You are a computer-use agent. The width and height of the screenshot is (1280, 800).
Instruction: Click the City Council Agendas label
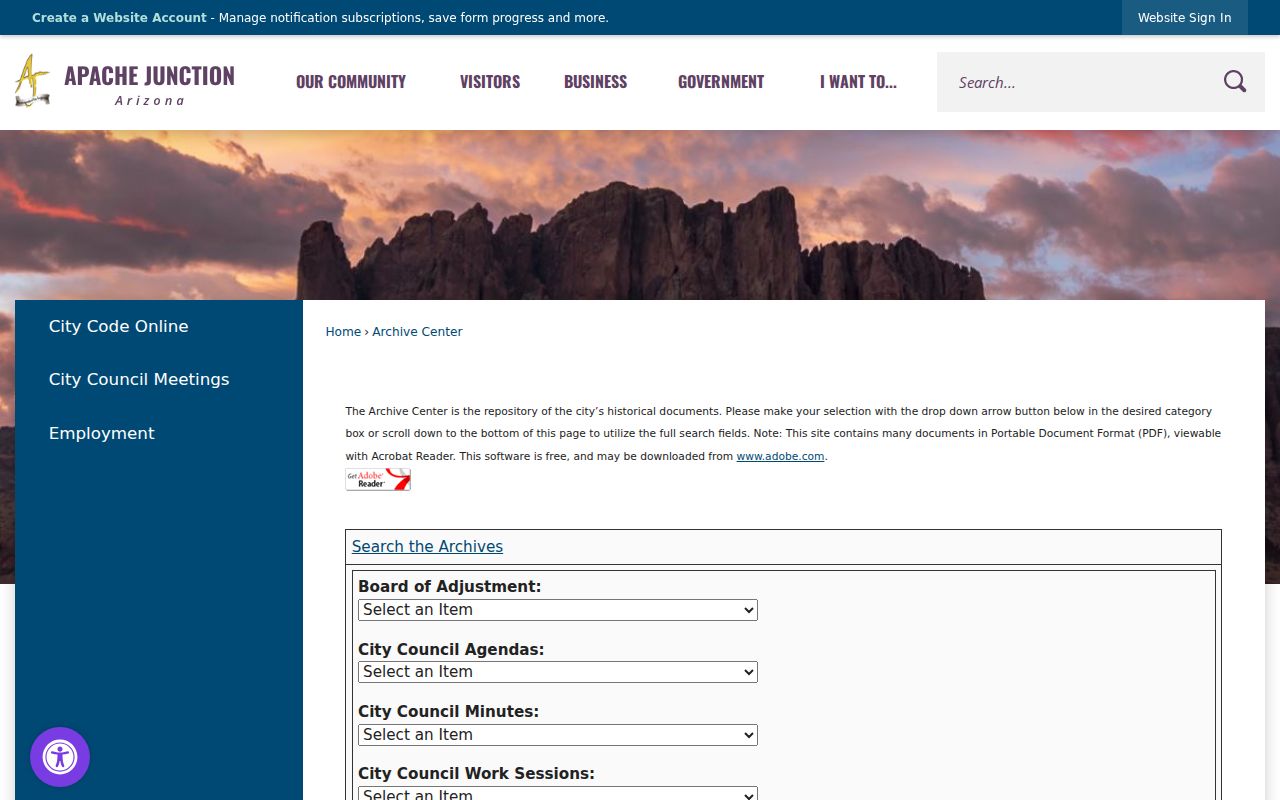click(451, 649)
